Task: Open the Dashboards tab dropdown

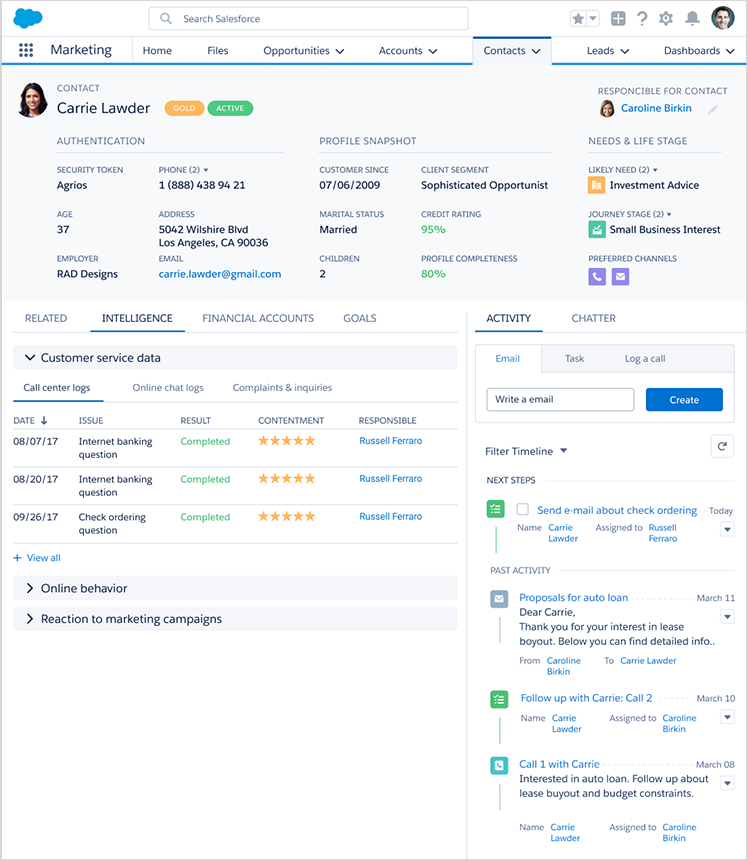Action: [730, 51]
